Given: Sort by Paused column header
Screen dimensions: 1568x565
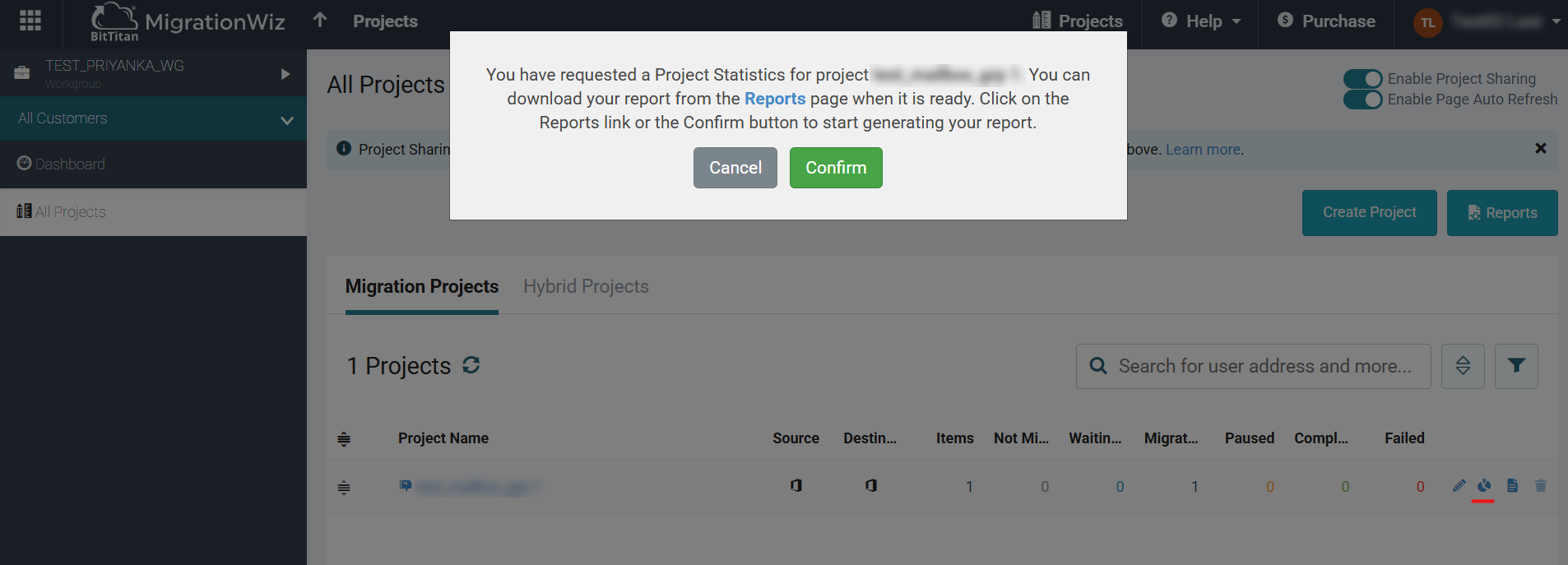Looking at the screenshot, I should pos(1250,438).
